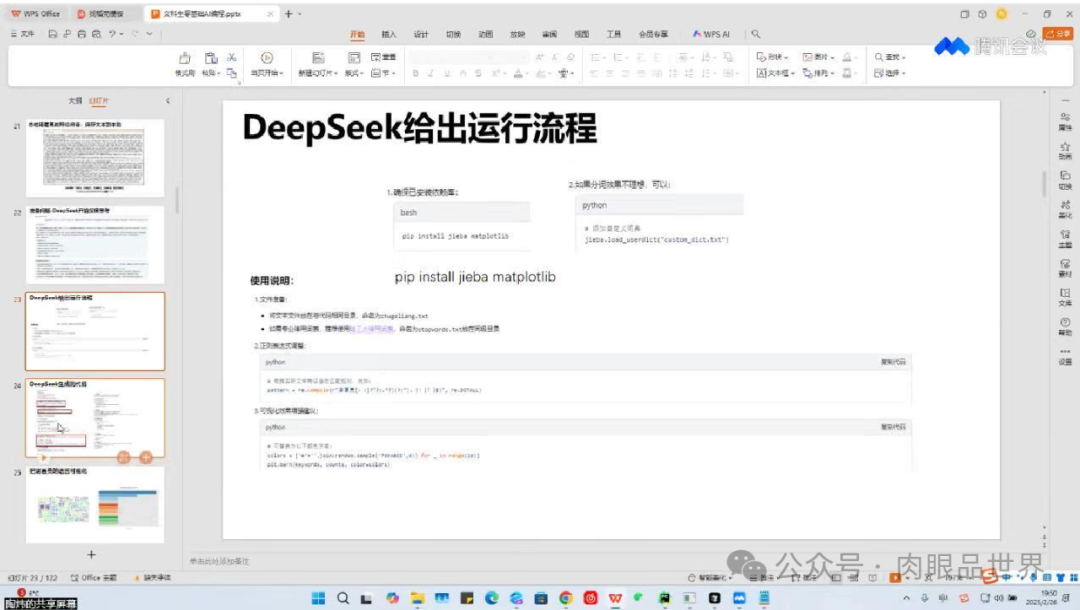This screenshot has height=610, width=1080.
Task: Switch to the 设计 ribbon tab
Action: tap(421, 34)
